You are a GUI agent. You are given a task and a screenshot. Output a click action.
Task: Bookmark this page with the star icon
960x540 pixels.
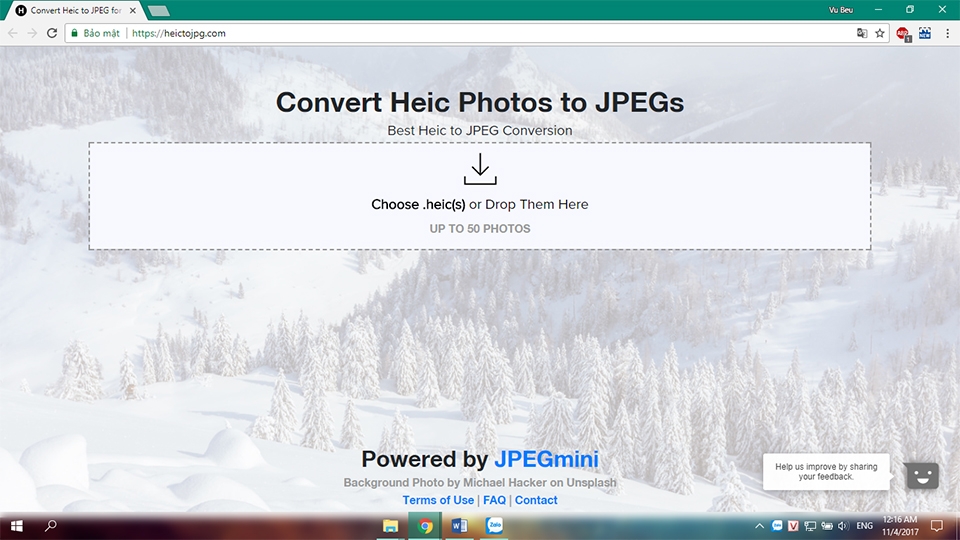pos(880,33)
